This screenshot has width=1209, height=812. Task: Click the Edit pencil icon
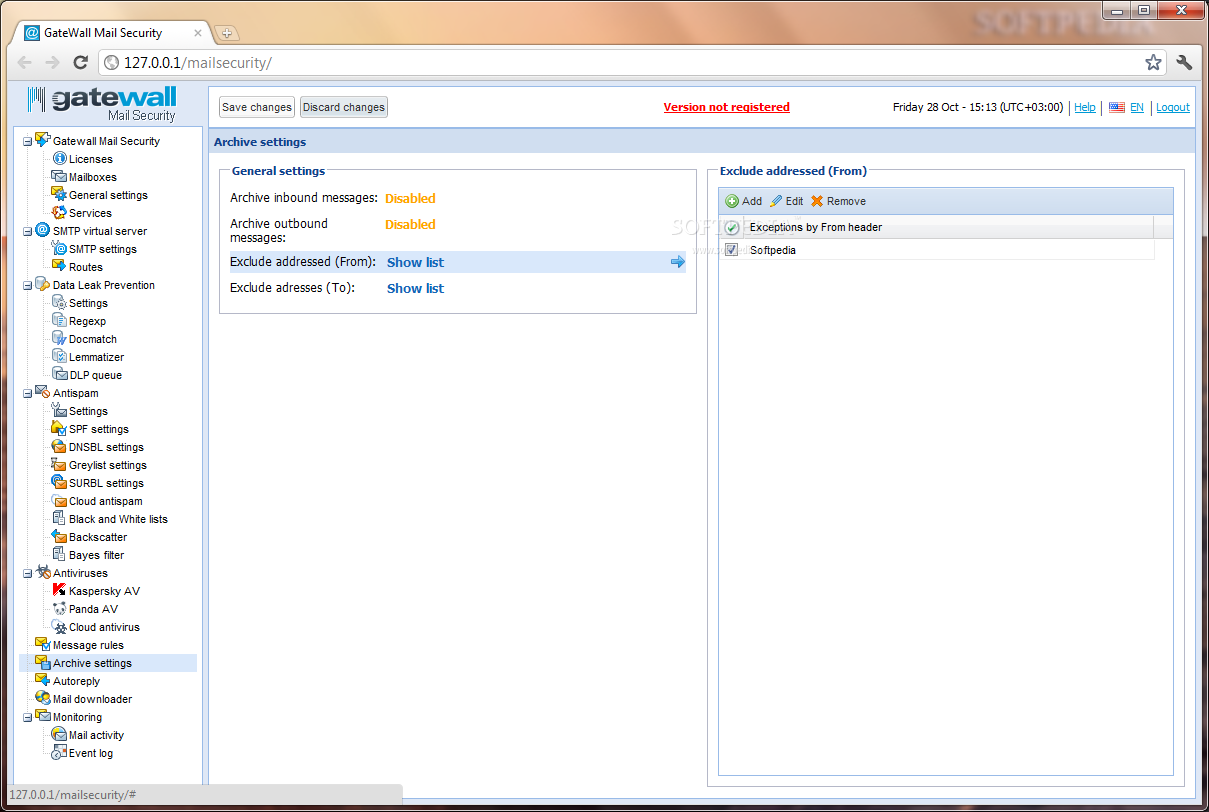776,201
